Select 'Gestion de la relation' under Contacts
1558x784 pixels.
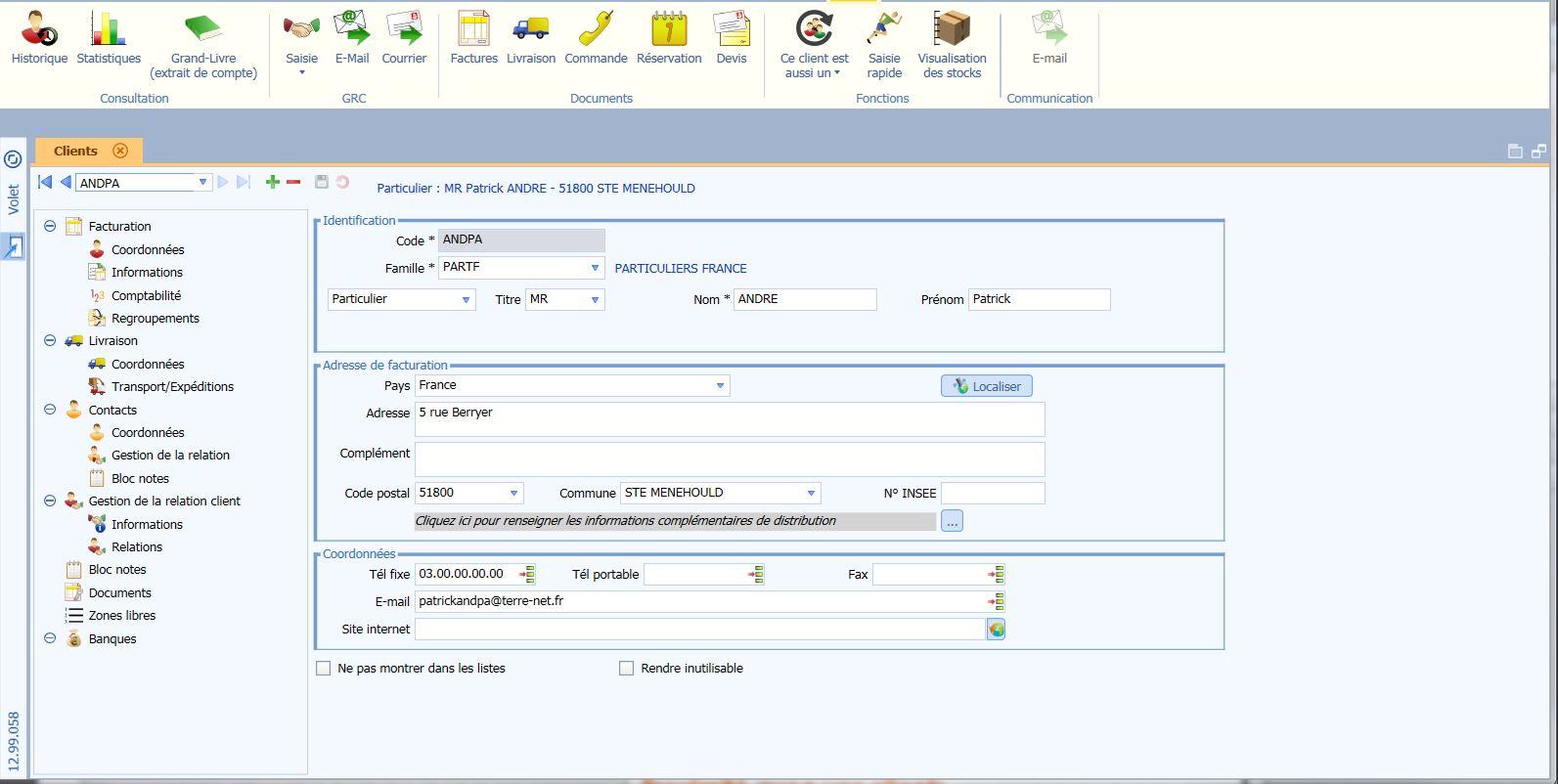click(x=170, y=455)
